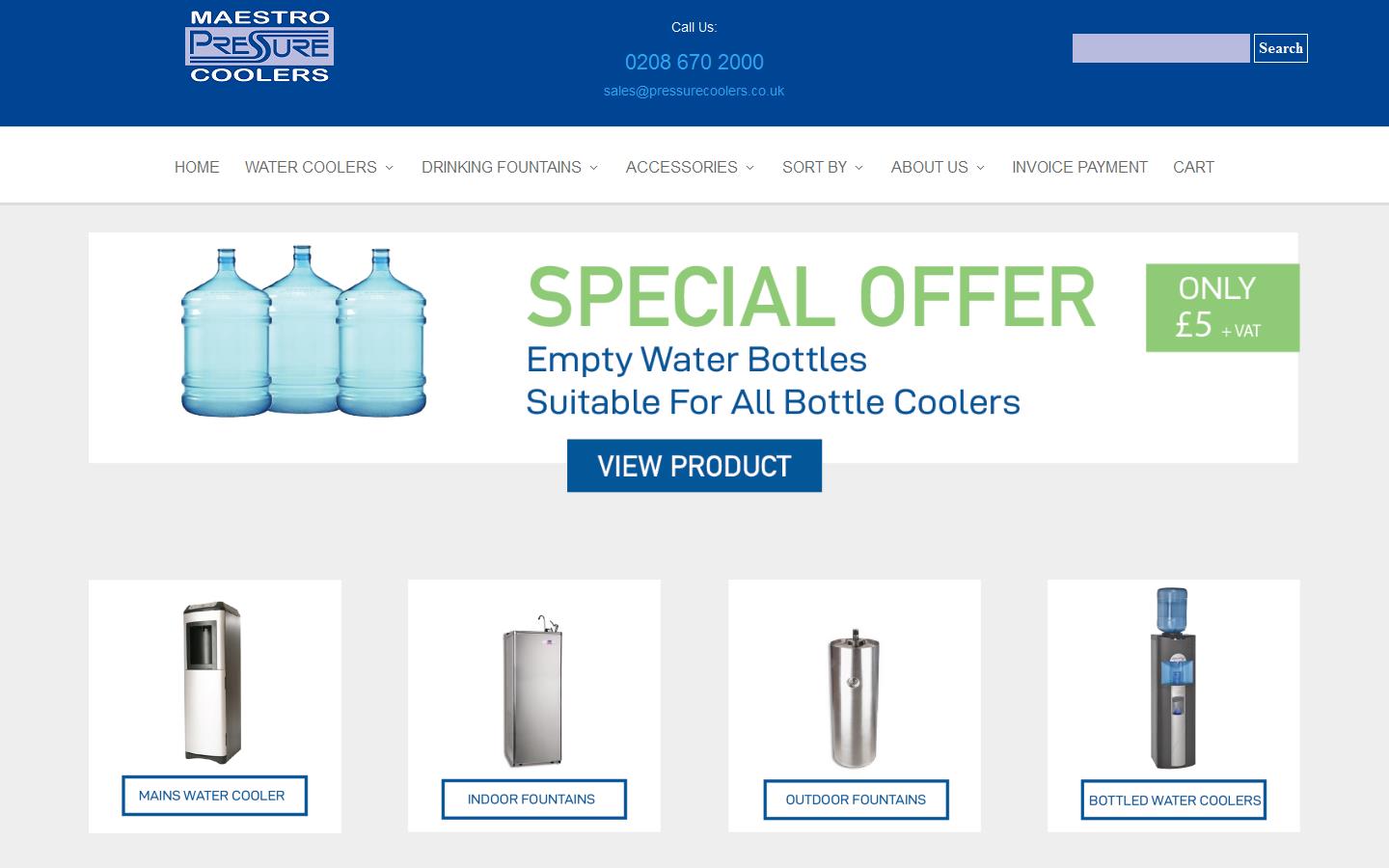Image resolution: width=1389 pixels, height=868 pixels.
Task: Expand the About Us dropdown menu
Action: pyautogui.click(x=938, y=167)
